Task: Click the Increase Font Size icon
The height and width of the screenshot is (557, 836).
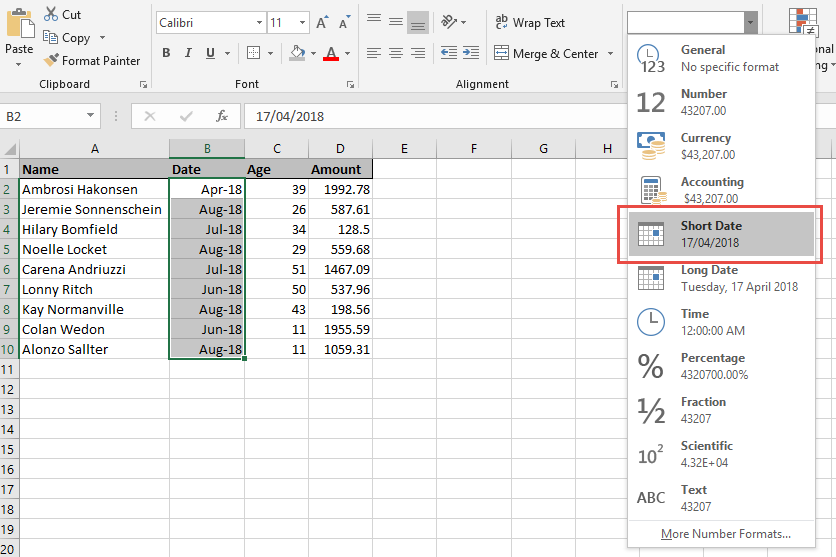Action: [x=322, y=22]
